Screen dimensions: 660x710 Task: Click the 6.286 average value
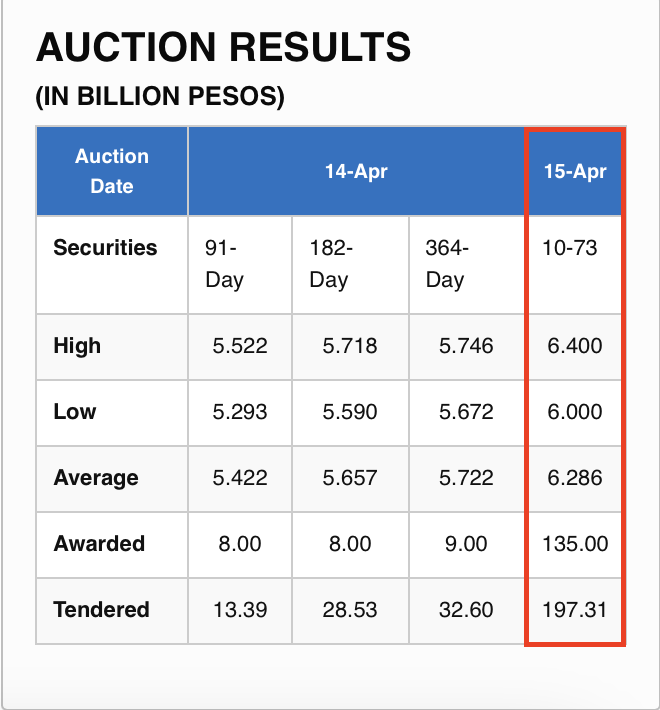click(x=575, y=478)
